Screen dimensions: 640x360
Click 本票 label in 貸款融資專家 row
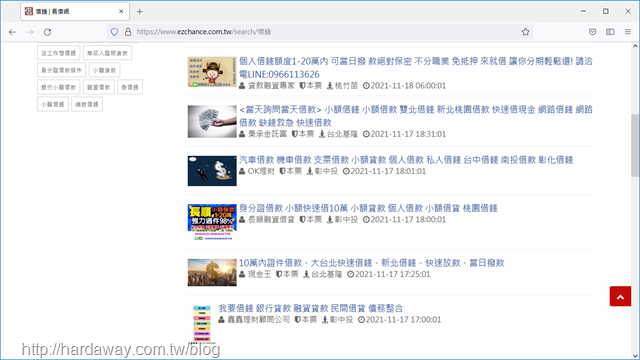[x=314, y=86]
